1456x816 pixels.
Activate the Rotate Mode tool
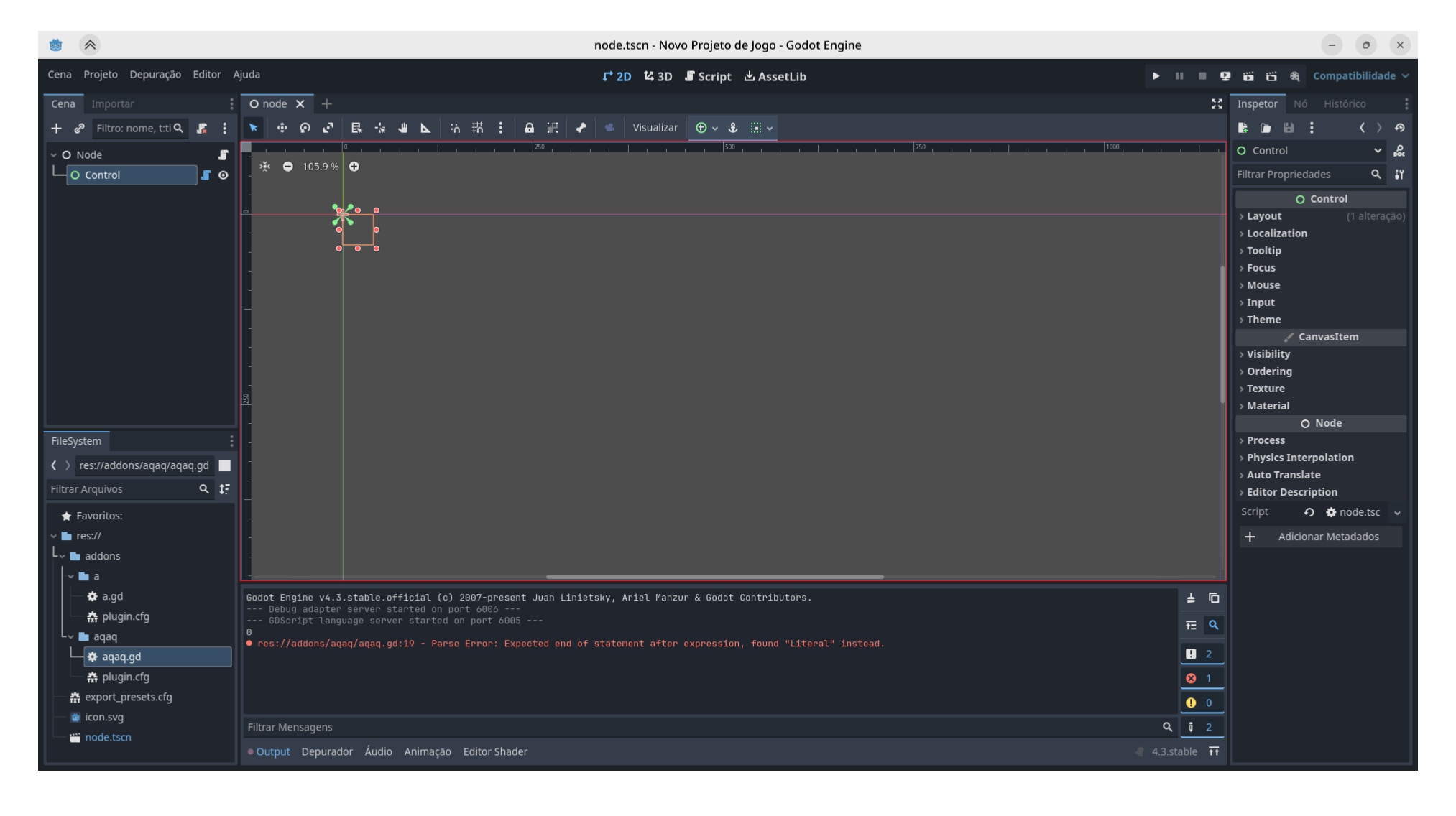[305, 128]
